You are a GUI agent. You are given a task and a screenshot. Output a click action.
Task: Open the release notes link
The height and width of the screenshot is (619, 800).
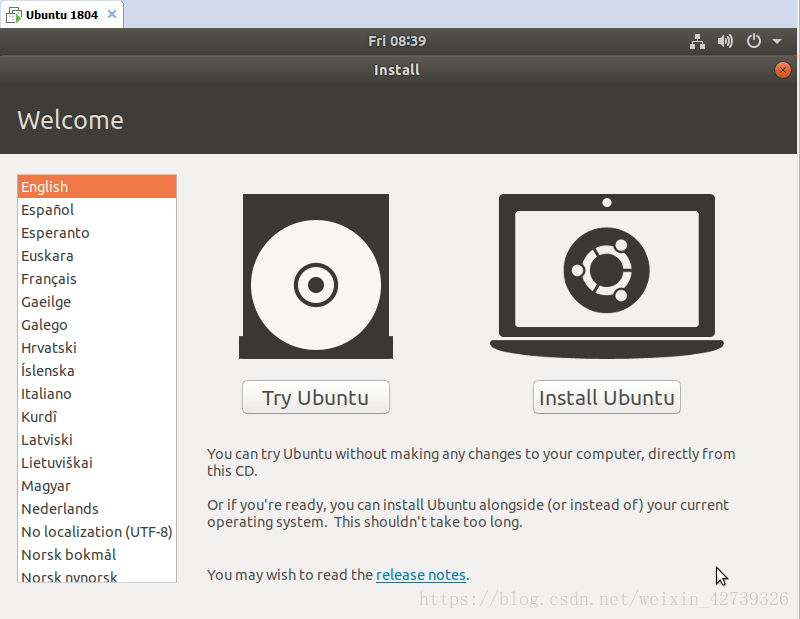[x=421, y=575]
